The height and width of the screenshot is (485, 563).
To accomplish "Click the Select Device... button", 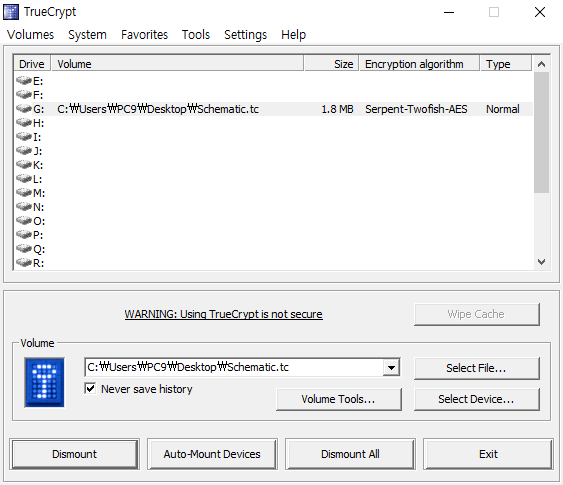I will tap(476, 399).
